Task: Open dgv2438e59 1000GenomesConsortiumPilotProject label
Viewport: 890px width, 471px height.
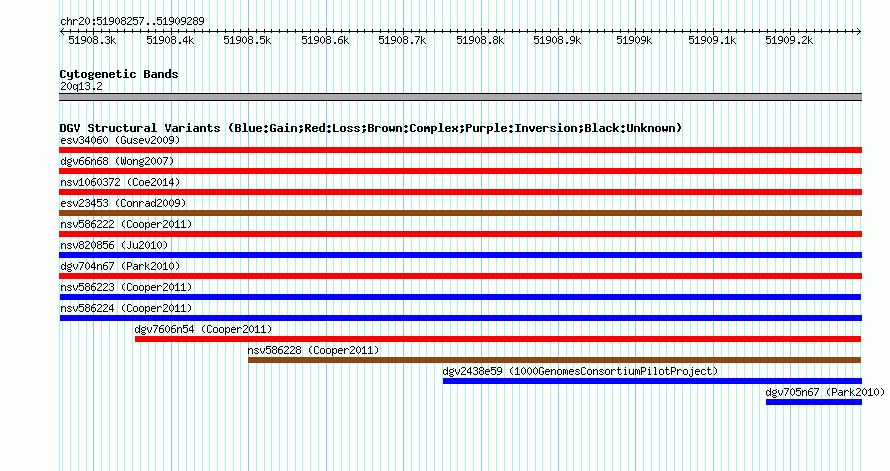Action: point(580,371)
